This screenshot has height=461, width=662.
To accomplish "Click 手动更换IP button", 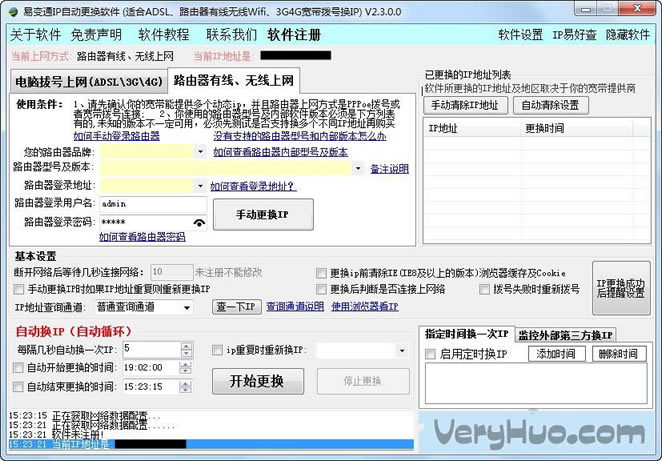I will 263,214.
